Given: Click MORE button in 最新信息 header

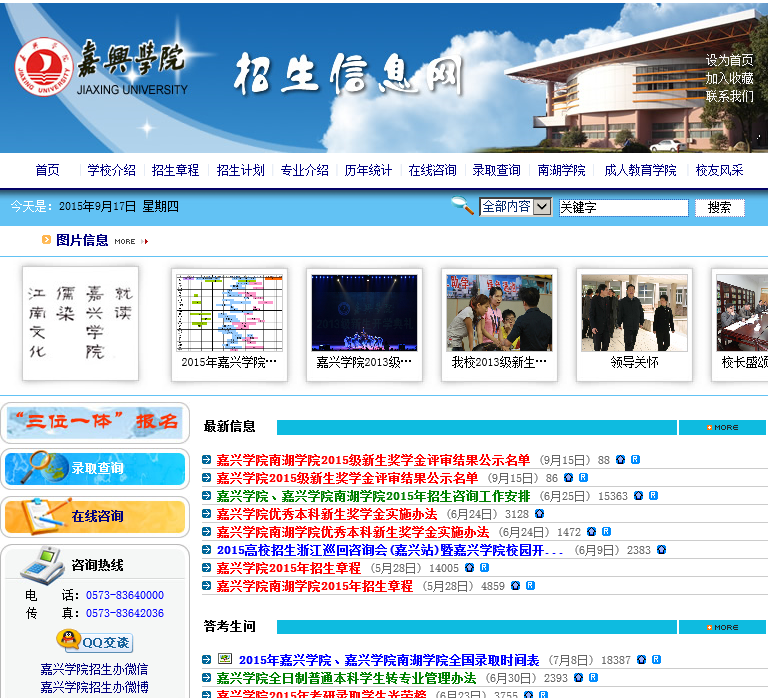Looking at the screenshot, I should (722, 428).
